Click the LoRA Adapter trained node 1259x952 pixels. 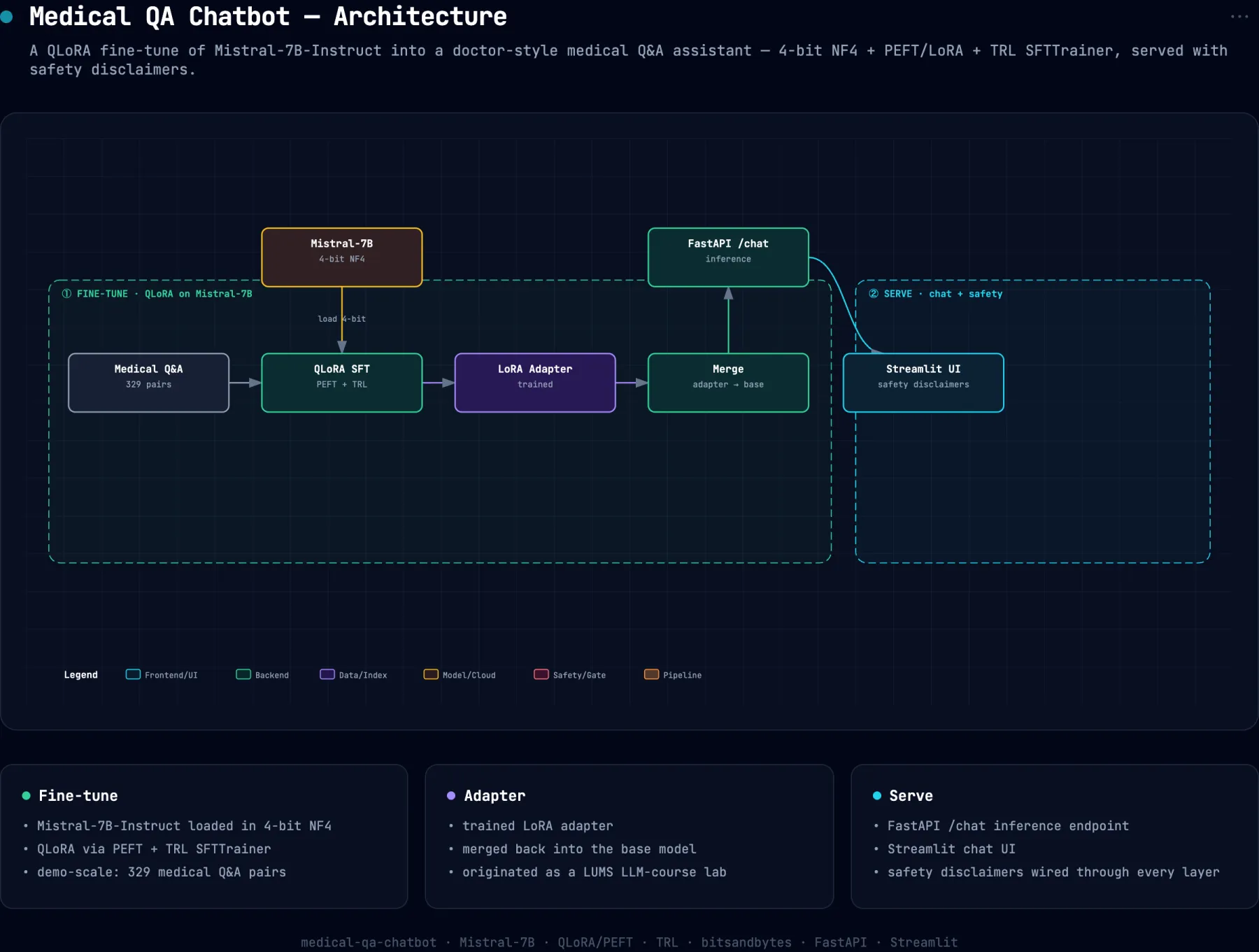(x=535, y=383)
